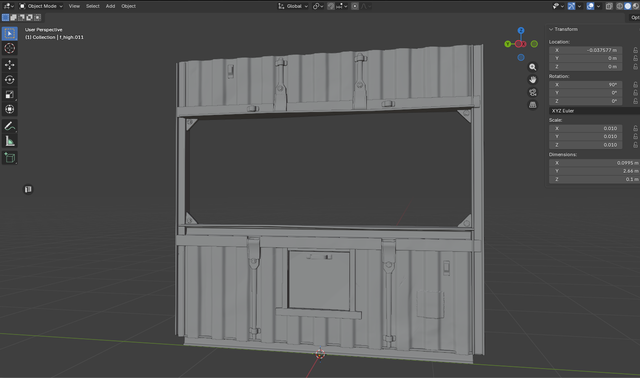The width and height of the screenshot is (640, 378).
Task: Toggle show overlays button
Action: pos(590,6)
